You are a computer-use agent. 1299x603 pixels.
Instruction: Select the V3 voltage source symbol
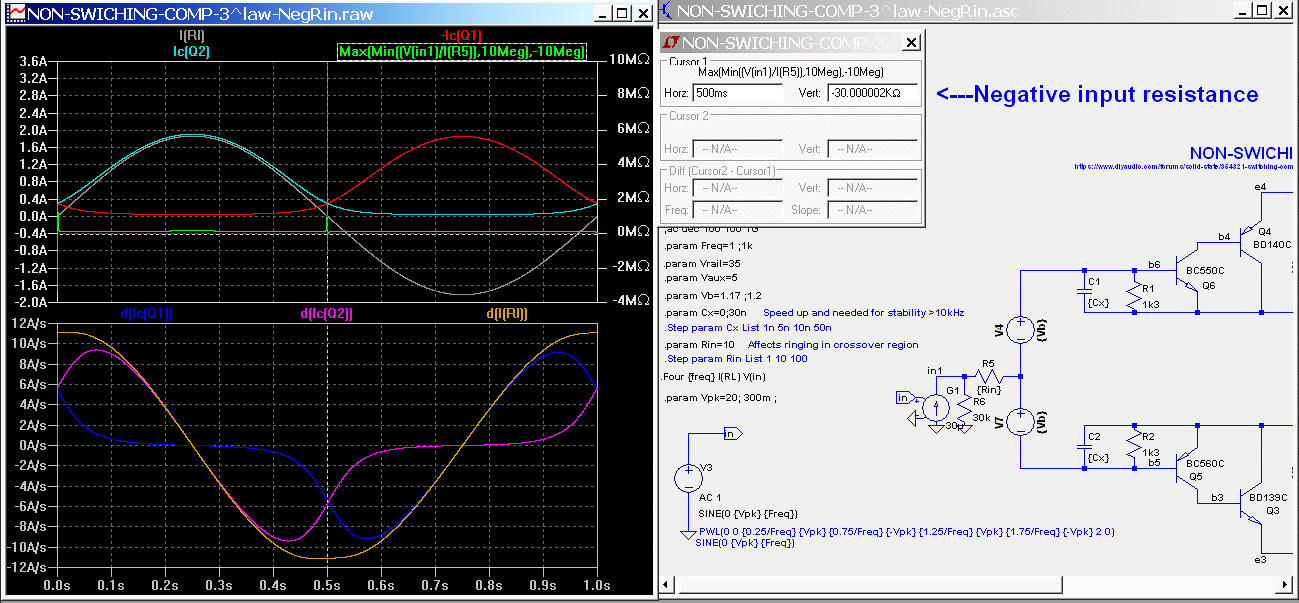coord(690,478)
